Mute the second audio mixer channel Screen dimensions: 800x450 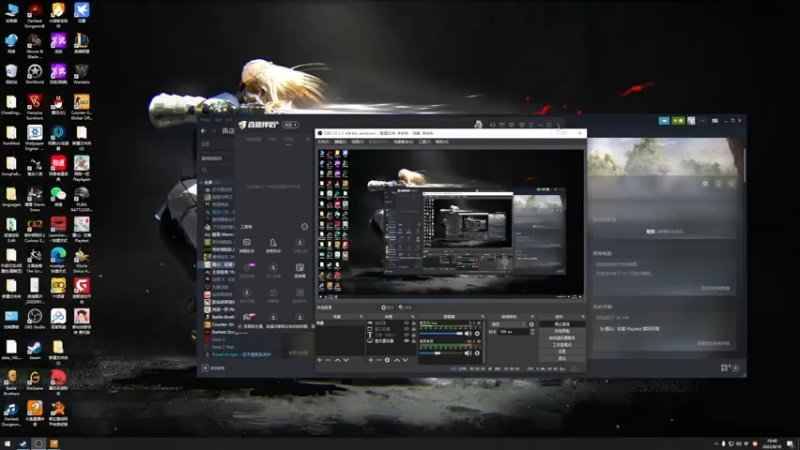click(x=468, y=353)
